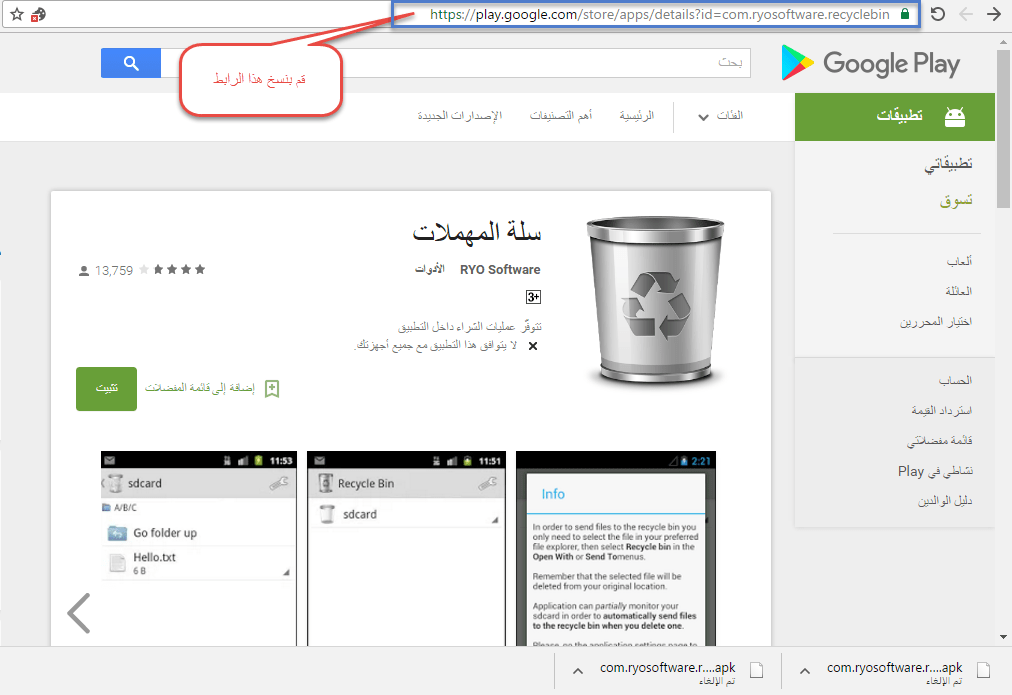Select the تطبيقات apps section header
The height and width of the screenshot is (695, 1012).
click(x=895, y=117)
